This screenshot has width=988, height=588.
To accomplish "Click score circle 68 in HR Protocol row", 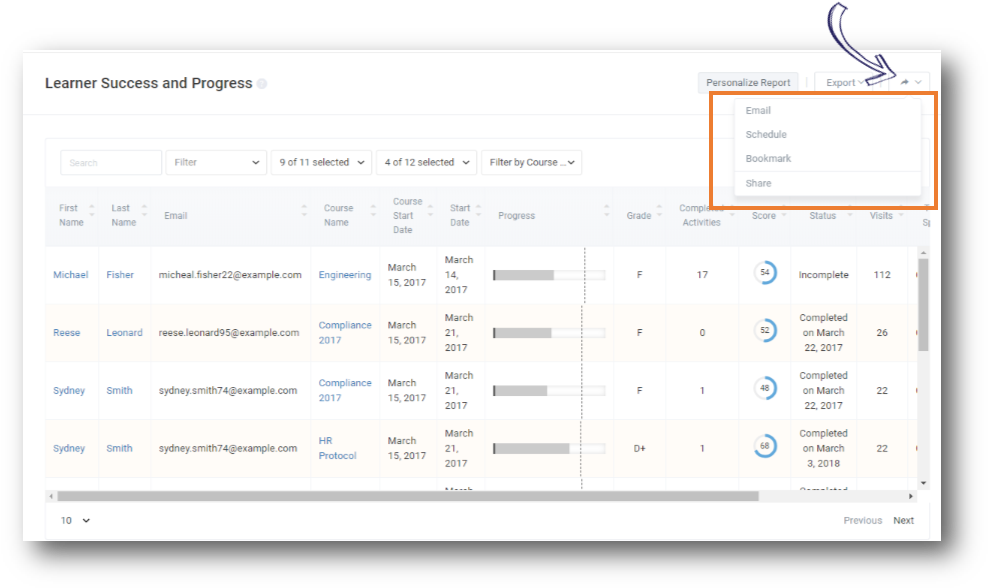I will (765, 446).
